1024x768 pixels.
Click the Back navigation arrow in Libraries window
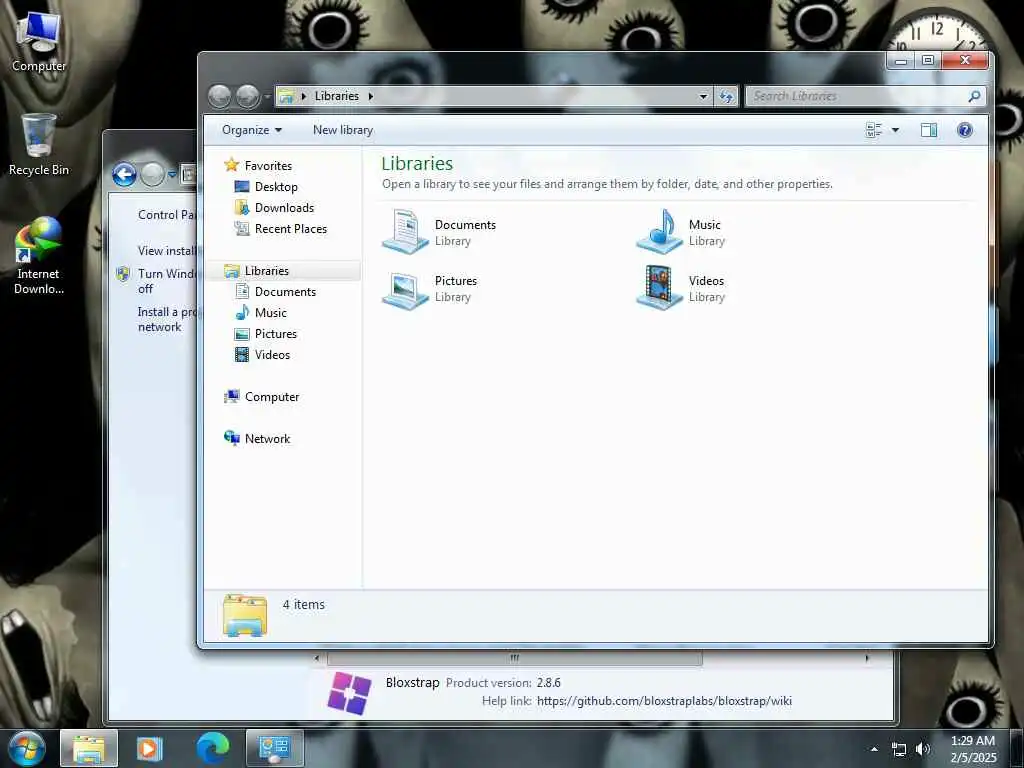coord(219,97)
